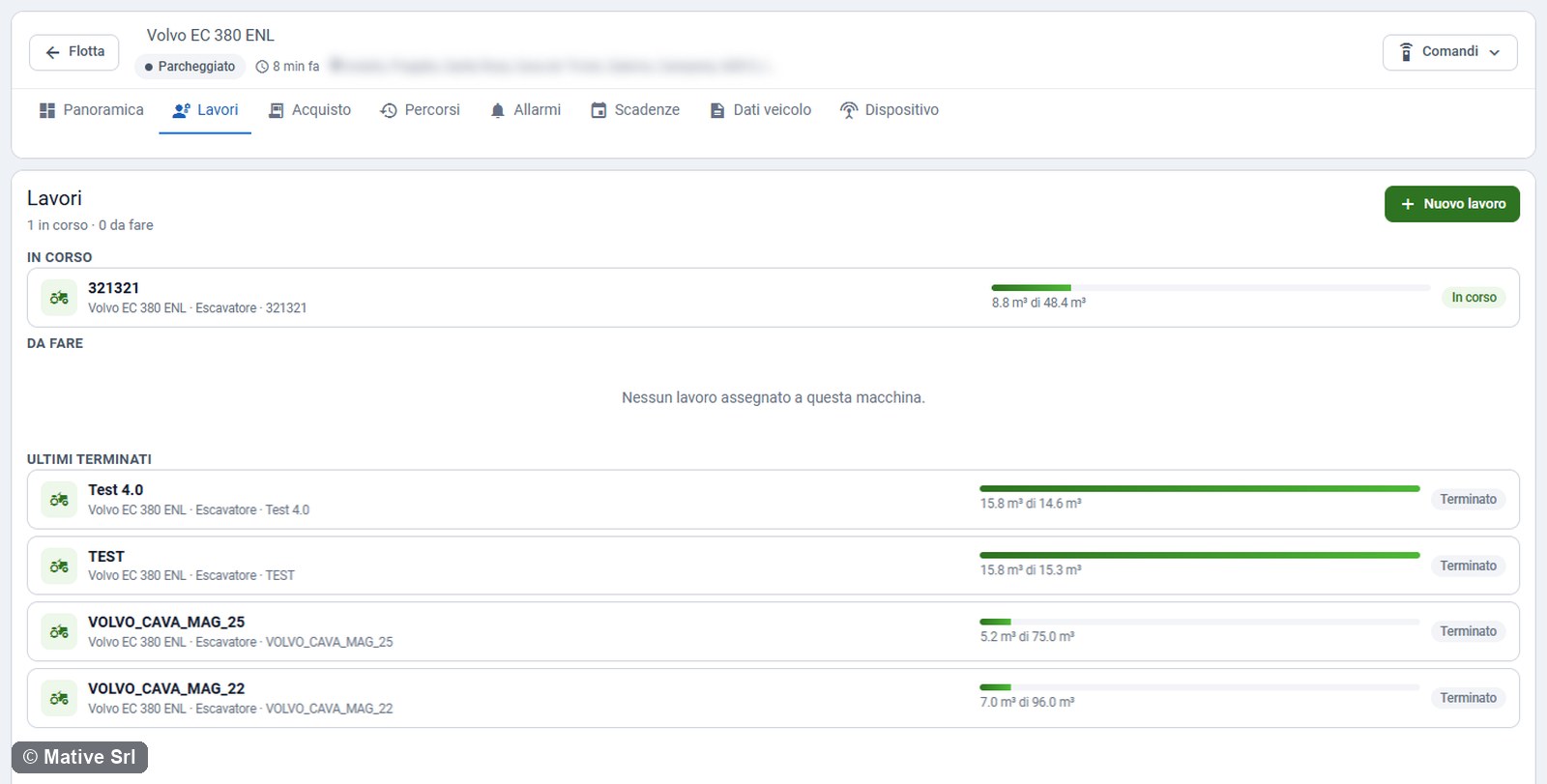Click '5.2 m³ di 75.0 m³' text
1547x784 pixels.
point(1027,637)
